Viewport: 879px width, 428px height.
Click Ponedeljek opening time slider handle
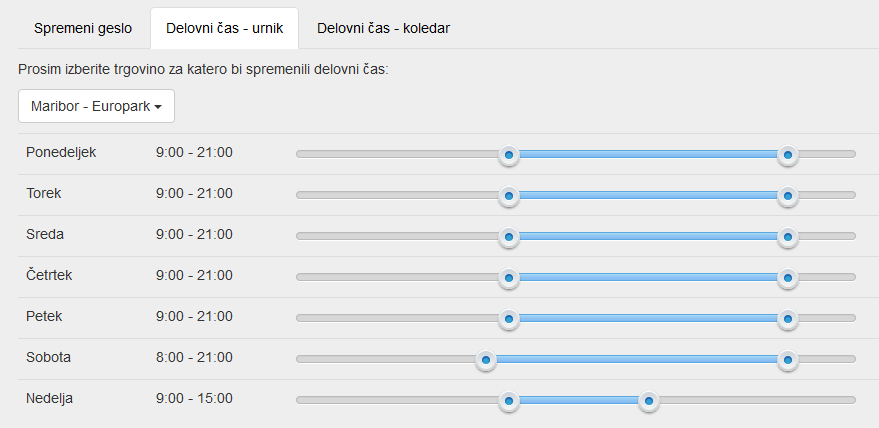509,155
